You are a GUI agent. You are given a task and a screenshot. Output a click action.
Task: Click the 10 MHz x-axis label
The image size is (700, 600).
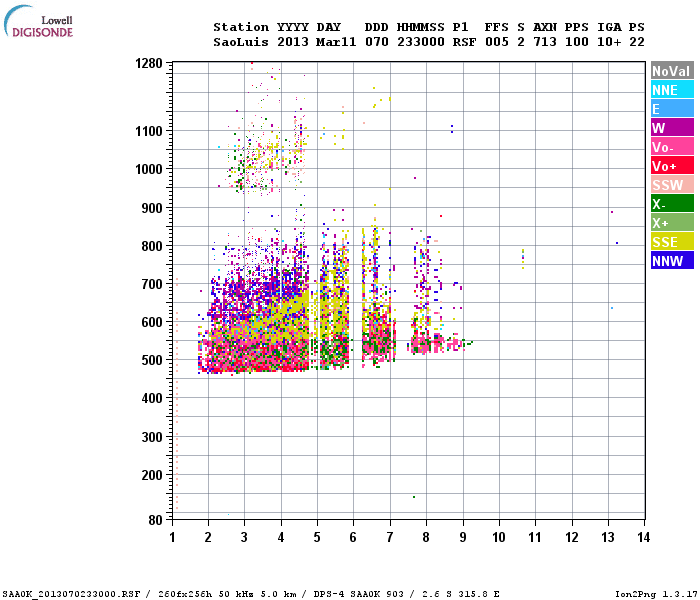pos(499,537)
